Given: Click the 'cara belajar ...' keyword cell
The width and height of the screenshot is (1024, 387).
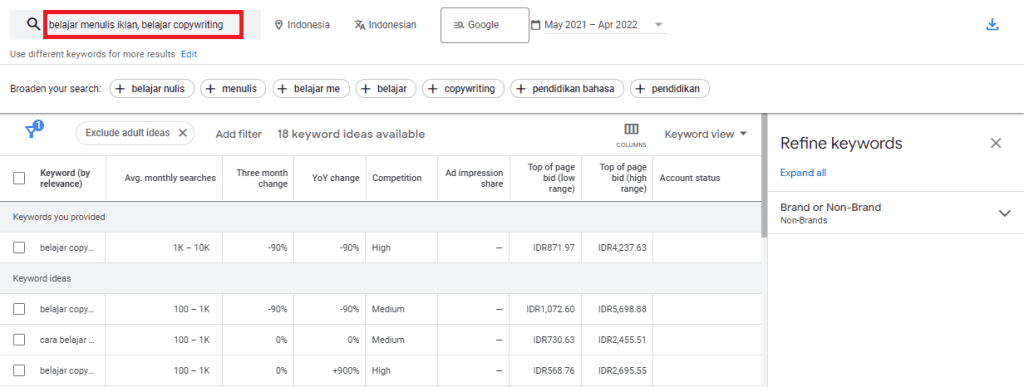Looking at the screenshot, I should (67, 339).
